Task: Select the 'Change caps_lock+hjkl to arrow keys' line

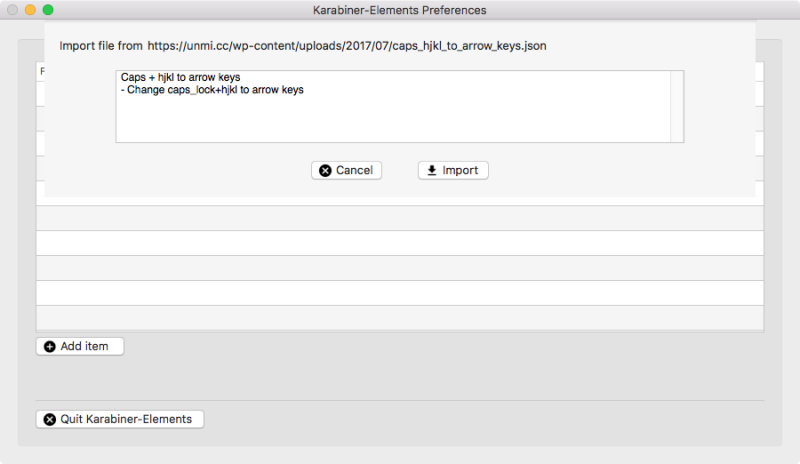Action: 210,90
